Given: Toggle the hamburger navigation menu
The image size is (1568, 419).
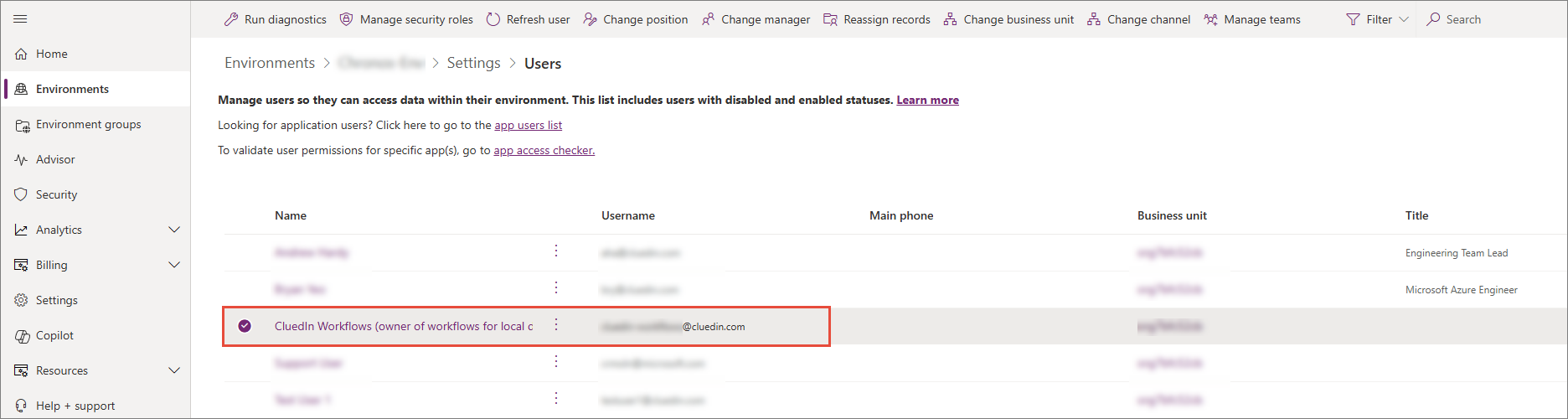Looking at the screenshot, I should [x=21, y=18].
